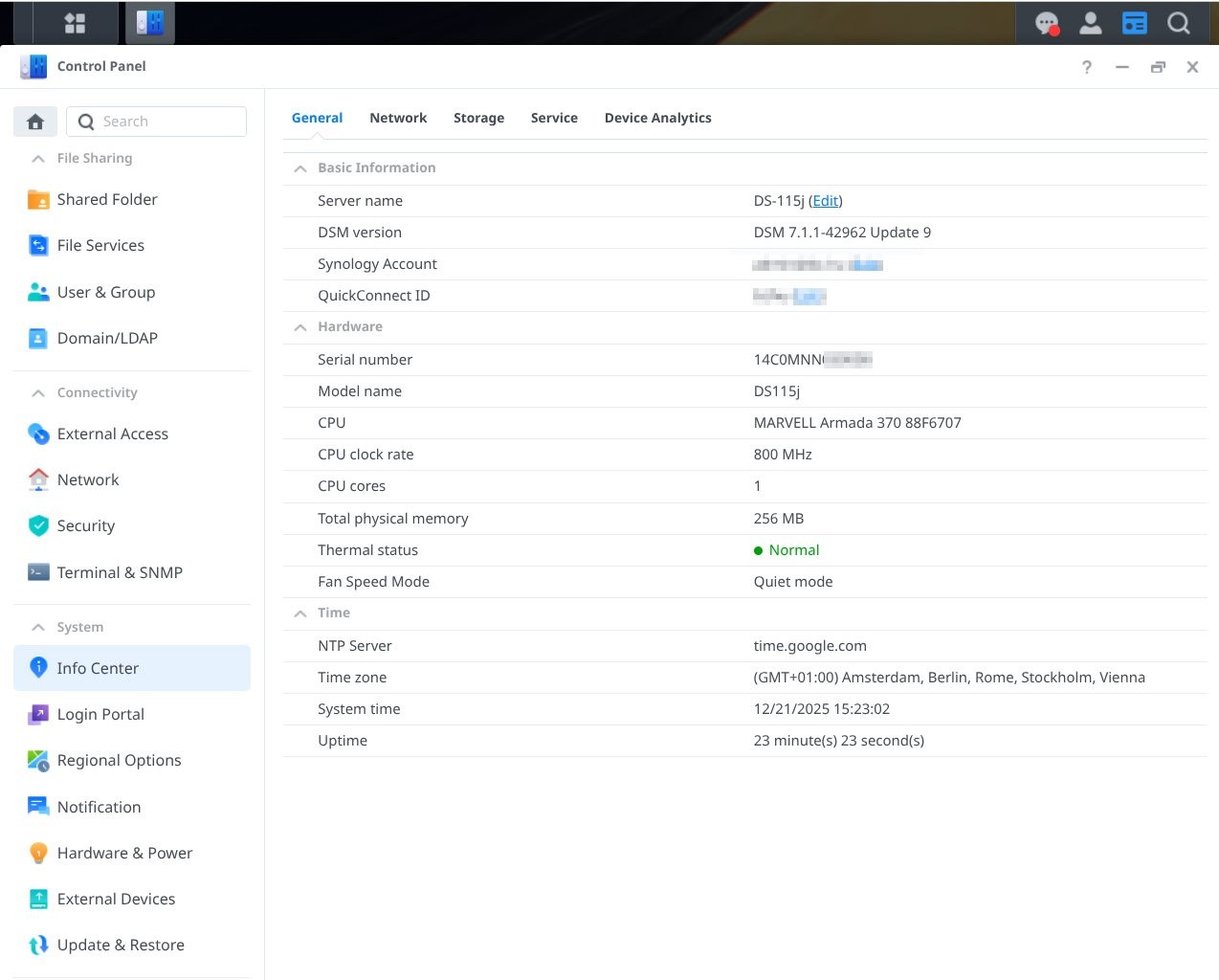Collapse the File Sharing sidebar group
1219x980 pixels.
(x=38, y=158)
